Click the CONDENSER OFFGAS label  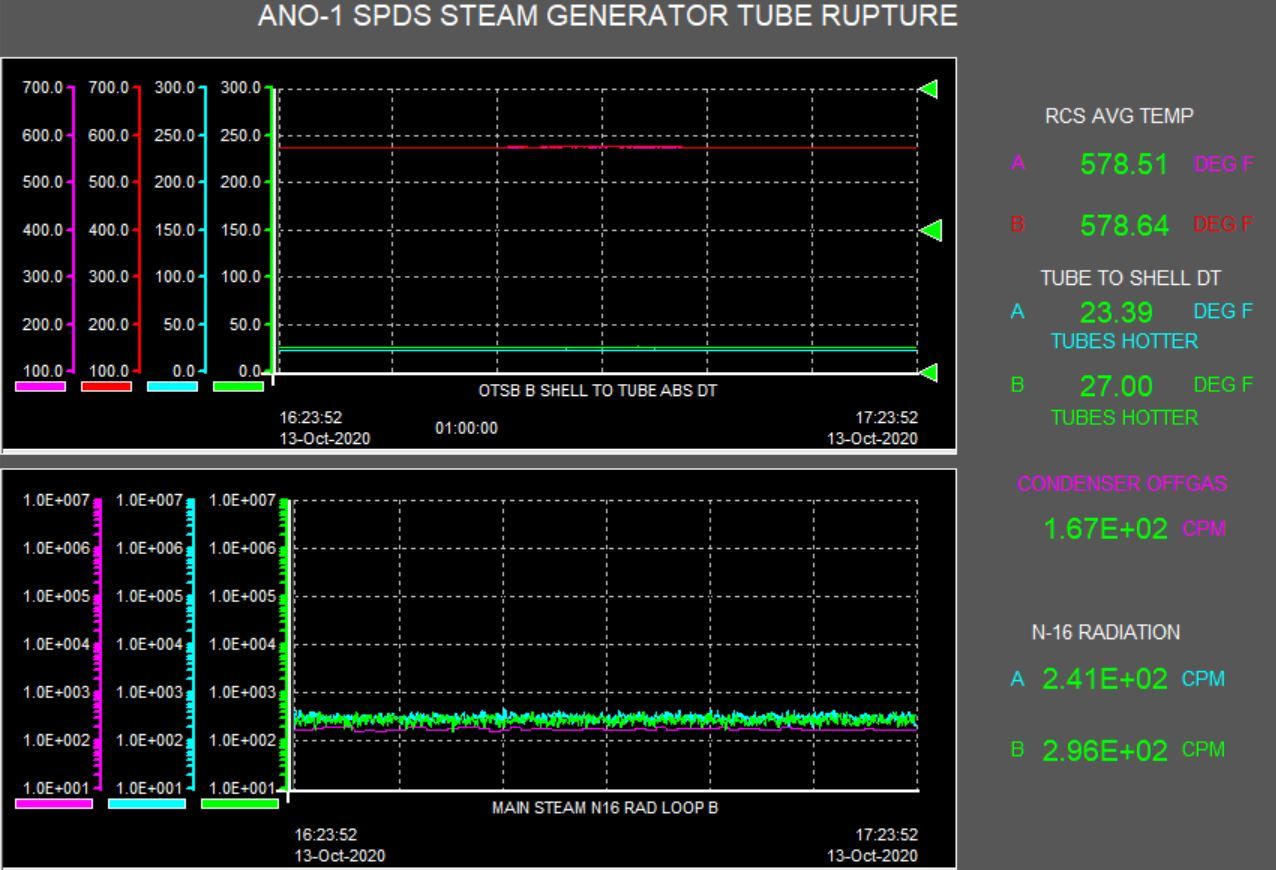click(1122, 484)
